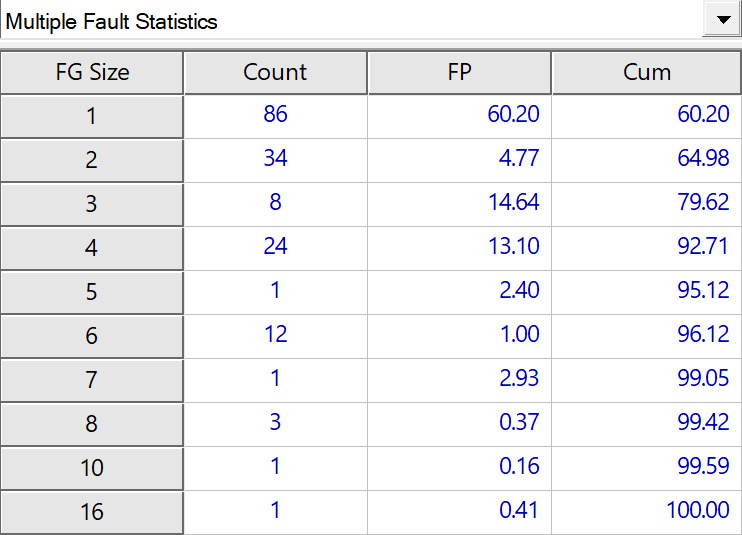Select the row header for FG Size 10

tap(92, 468)
